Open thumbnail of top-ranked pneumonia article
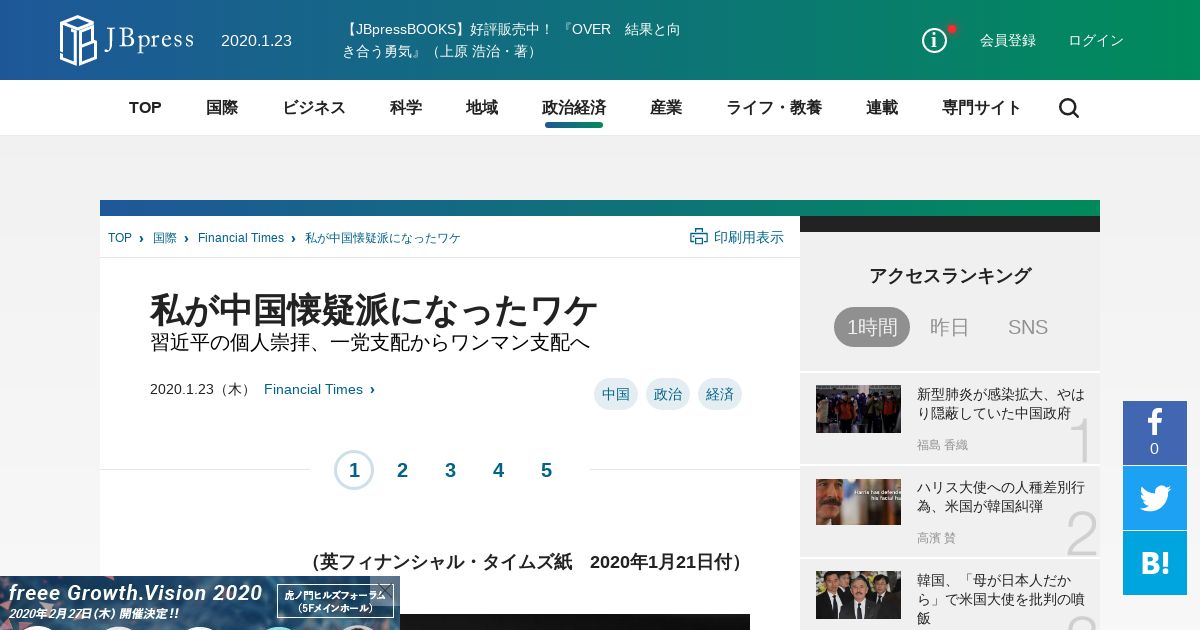1200x630 pixels. tap(858, 409)
